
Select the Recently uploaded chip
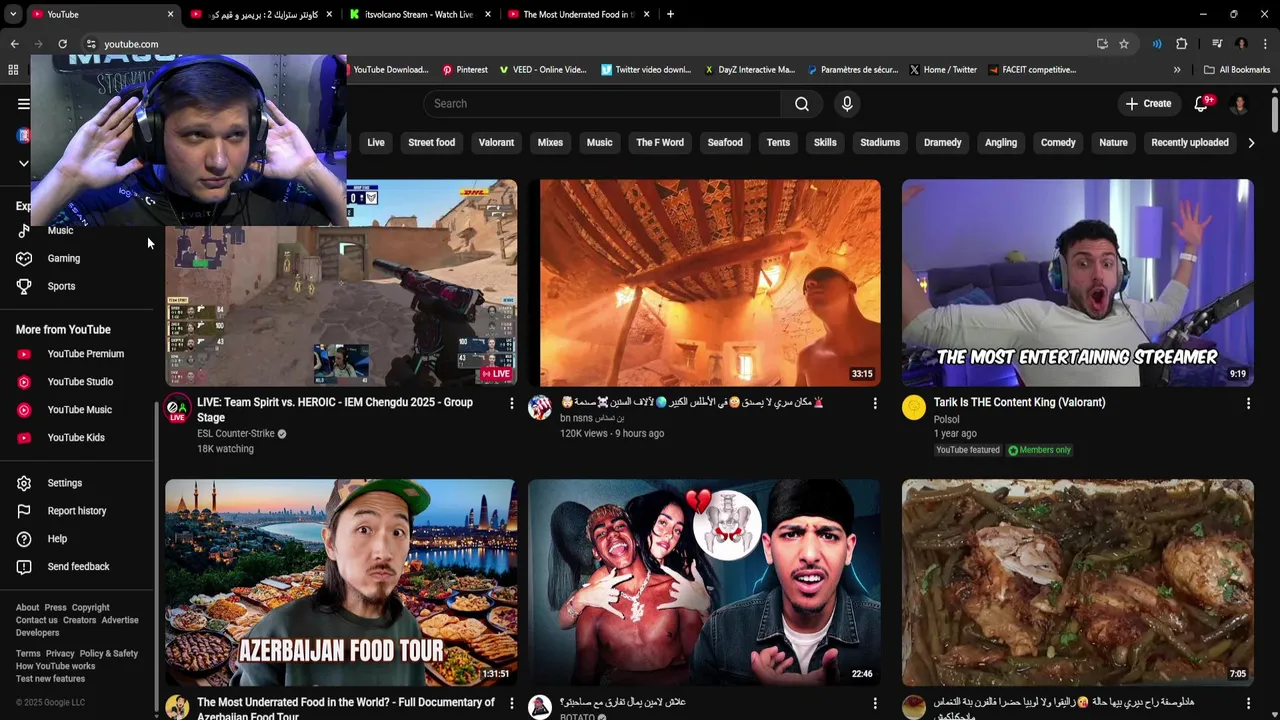(x=1190, y=143)
